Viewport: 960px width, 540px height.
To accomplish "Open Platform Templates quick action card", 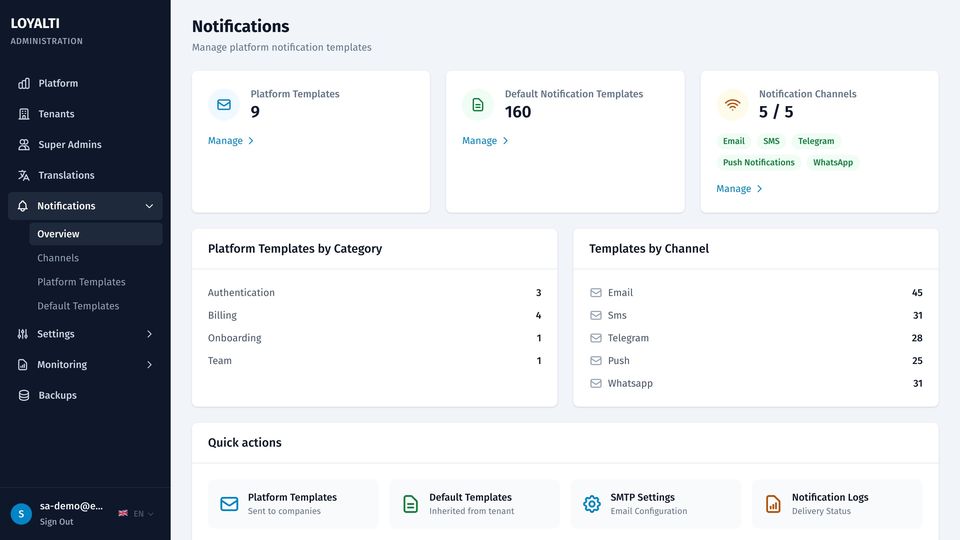I will click(293, 504).
